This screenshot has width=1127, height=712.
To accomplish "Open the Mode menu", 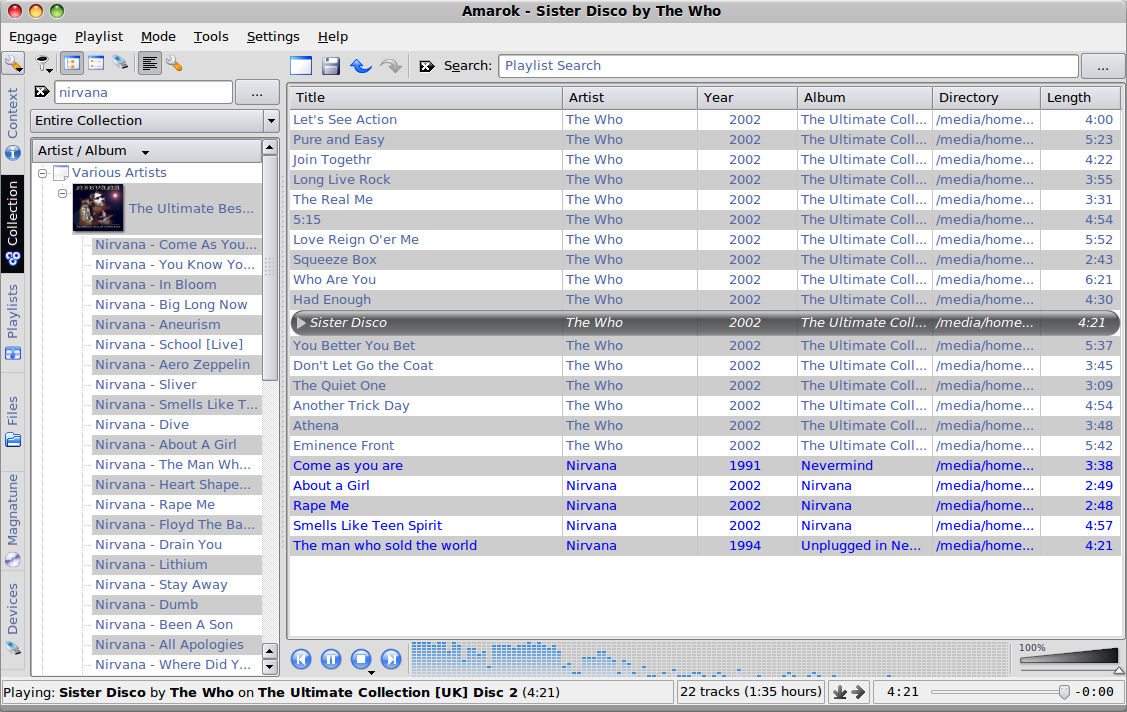I will 158,37.
